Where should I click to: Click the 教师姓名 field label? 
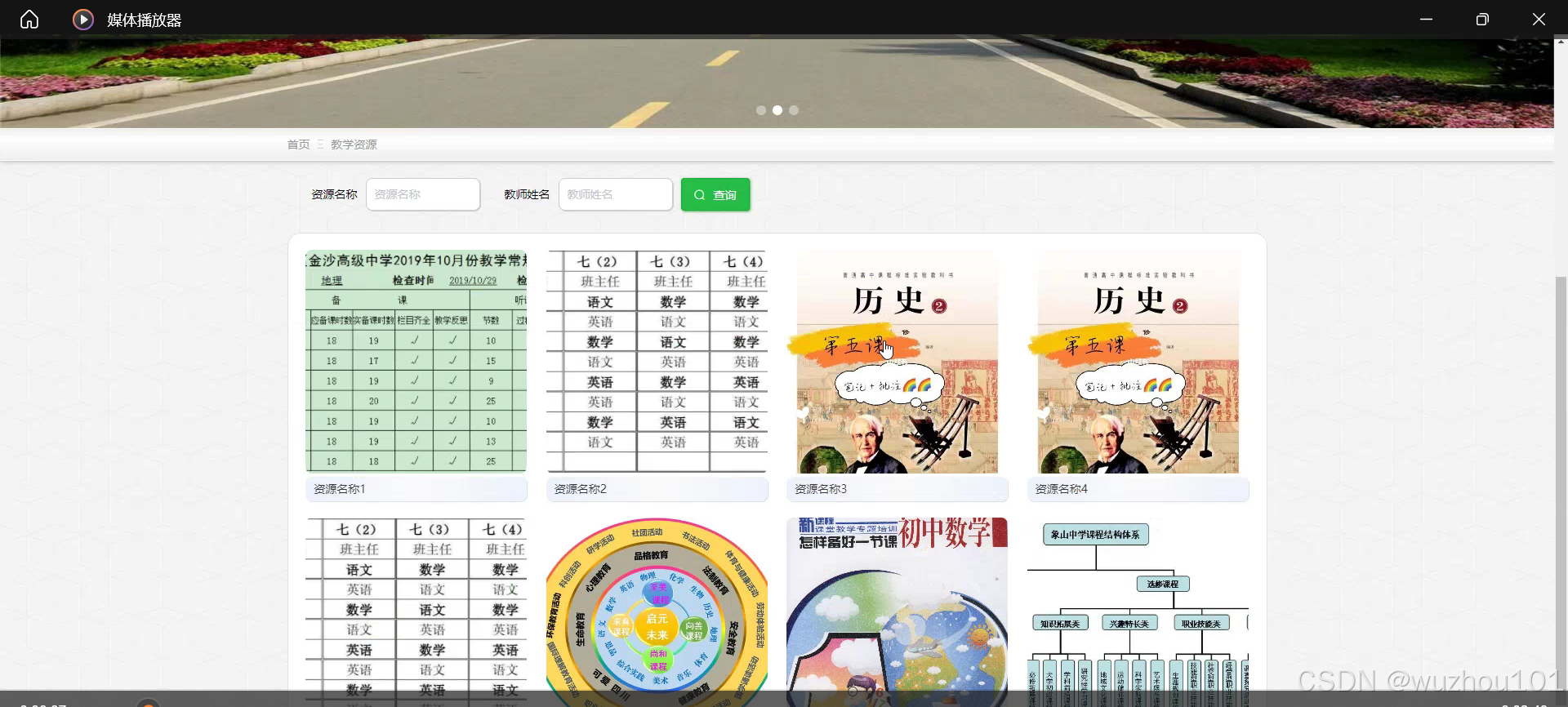pos(527,194)
